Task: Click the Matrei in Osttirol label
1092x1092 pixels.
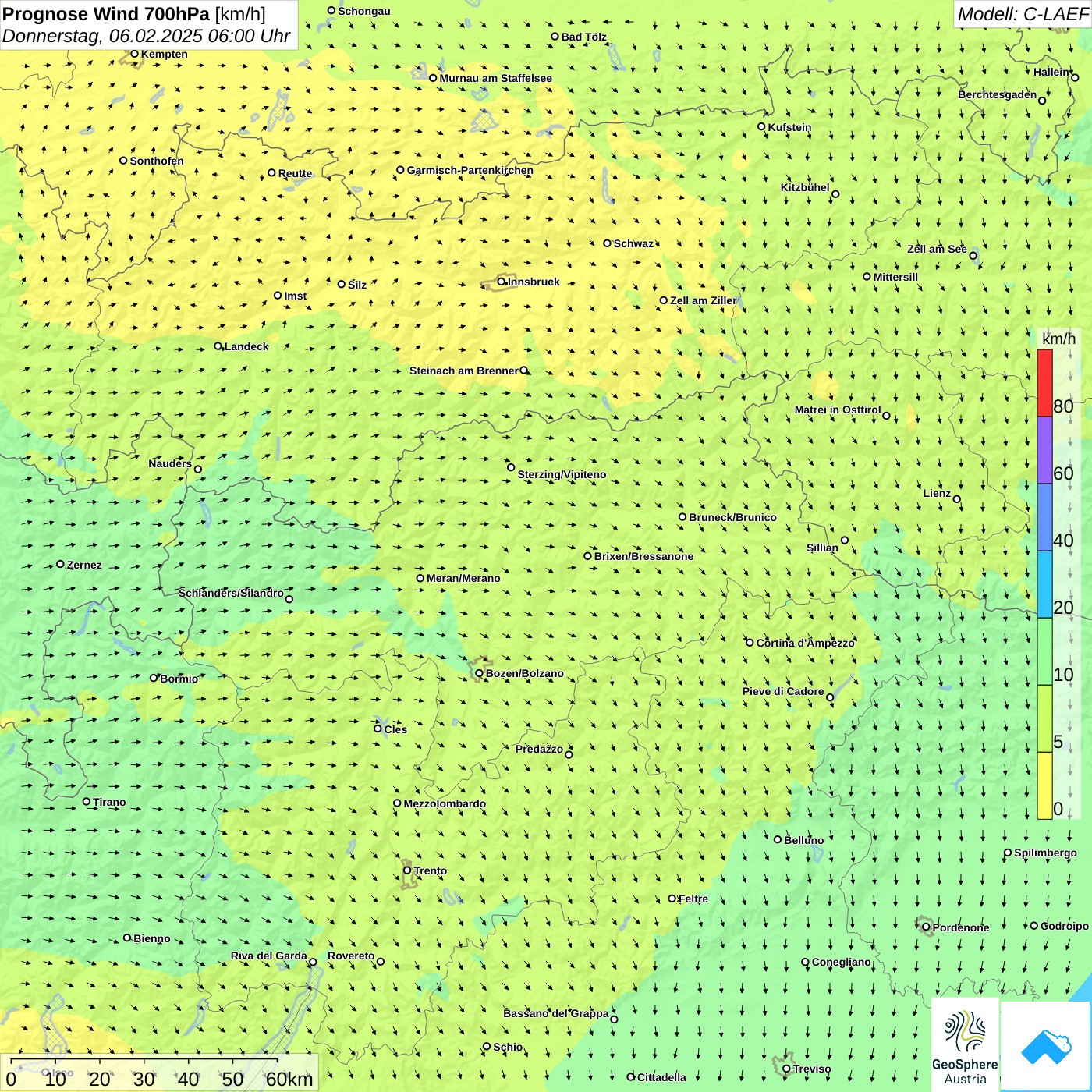Action: tap(838, 409)
